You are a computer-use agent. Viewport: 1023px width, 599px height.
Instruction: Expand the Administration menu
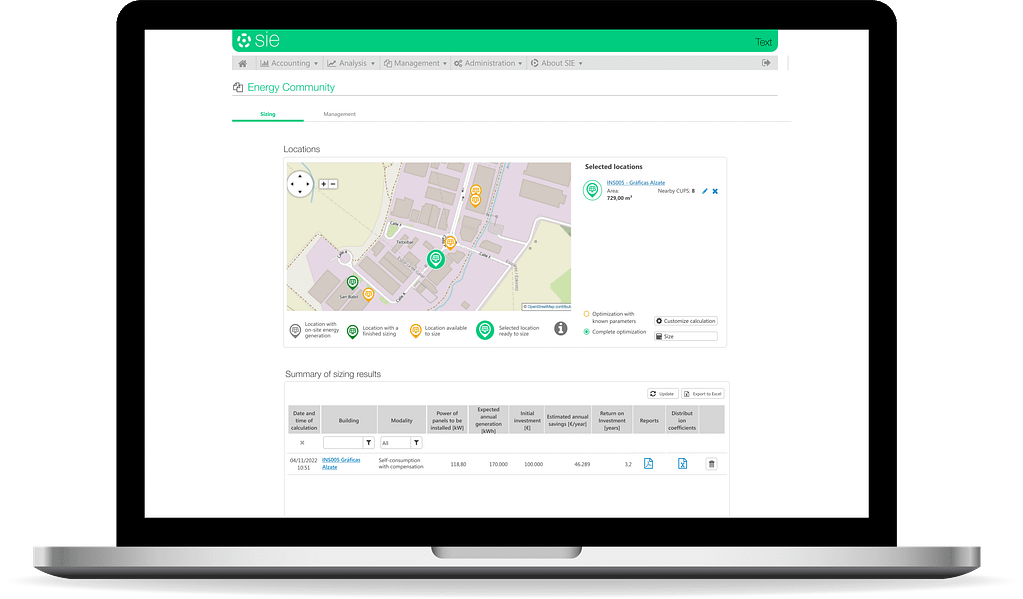click(x=488, y=63)
